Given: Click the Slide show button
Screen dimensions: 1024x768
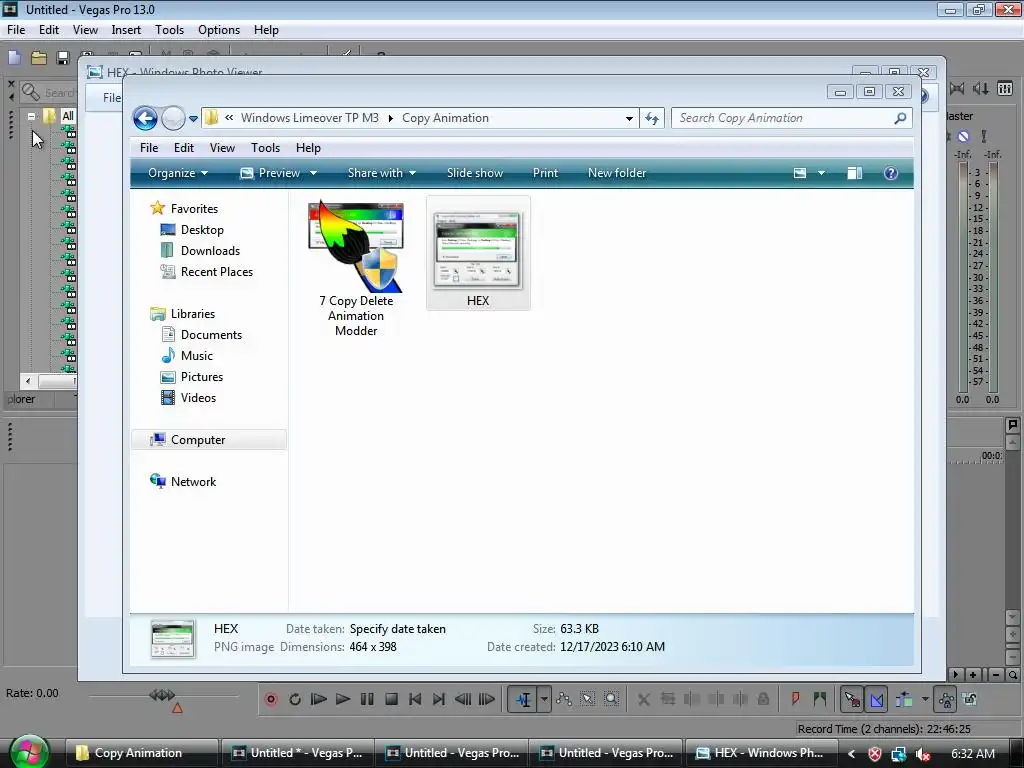Looking at the screenshot, I should (x=475, y=173).
